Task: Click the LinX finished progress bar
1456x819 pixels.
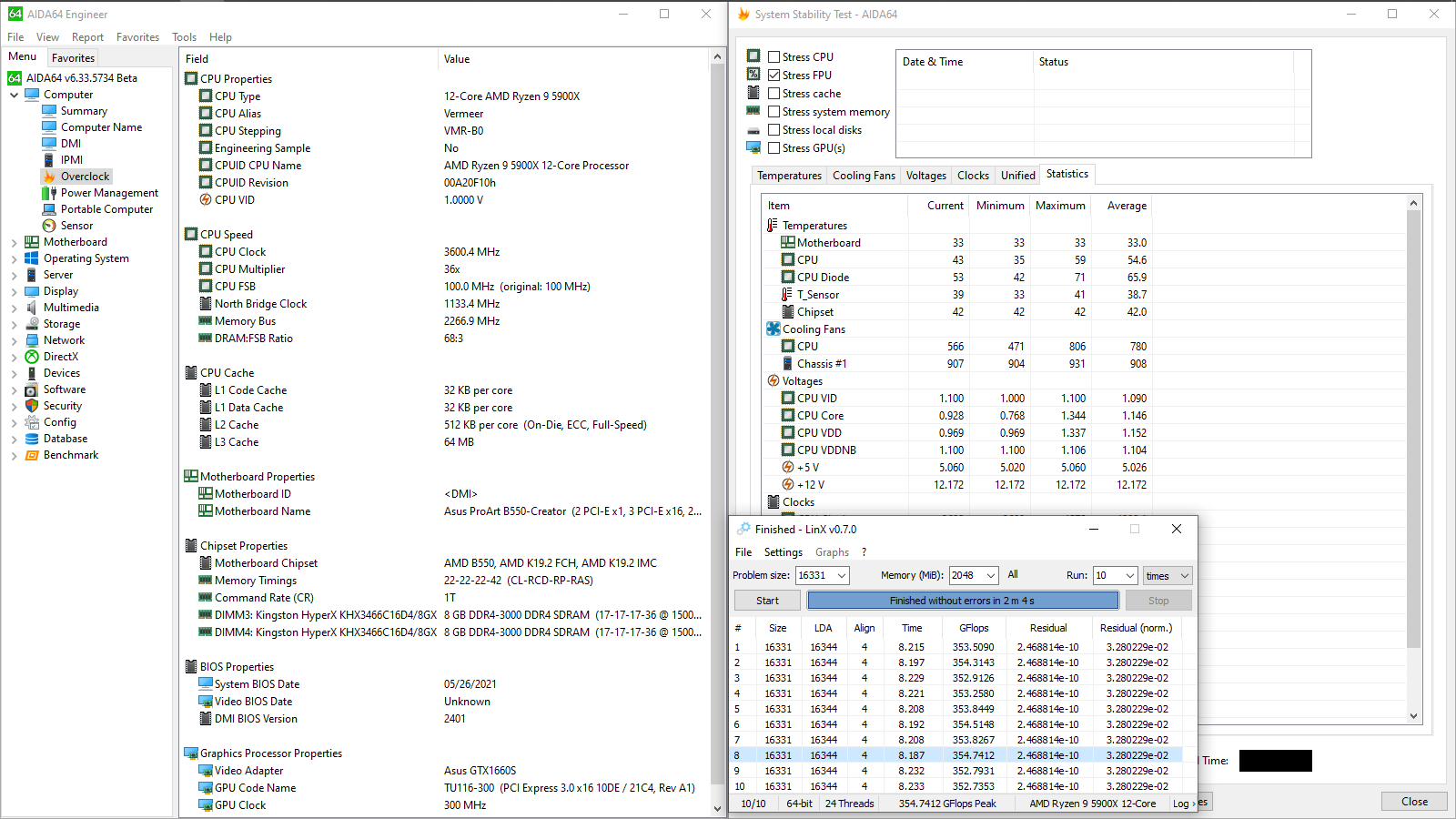Action: 962,601
